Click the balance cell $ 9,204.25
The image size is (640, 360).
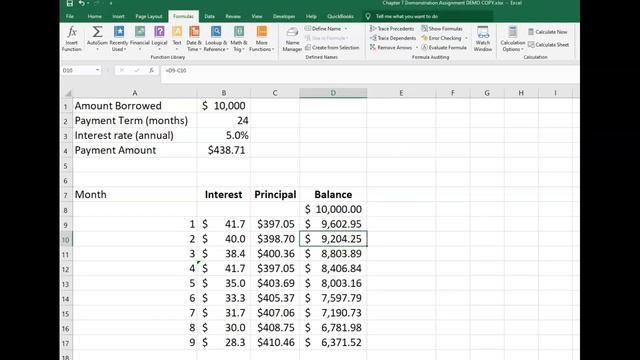click(x=333, y=239)
